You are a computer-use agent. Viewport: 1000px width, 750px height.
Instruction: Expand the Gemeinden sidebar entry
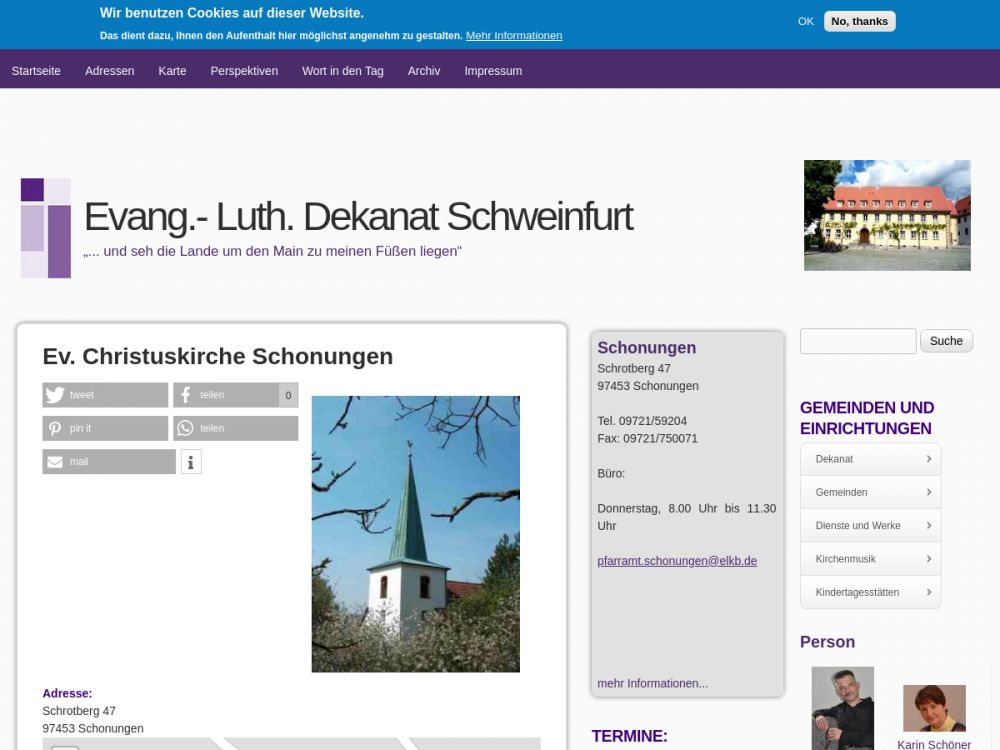coord(870,492)
